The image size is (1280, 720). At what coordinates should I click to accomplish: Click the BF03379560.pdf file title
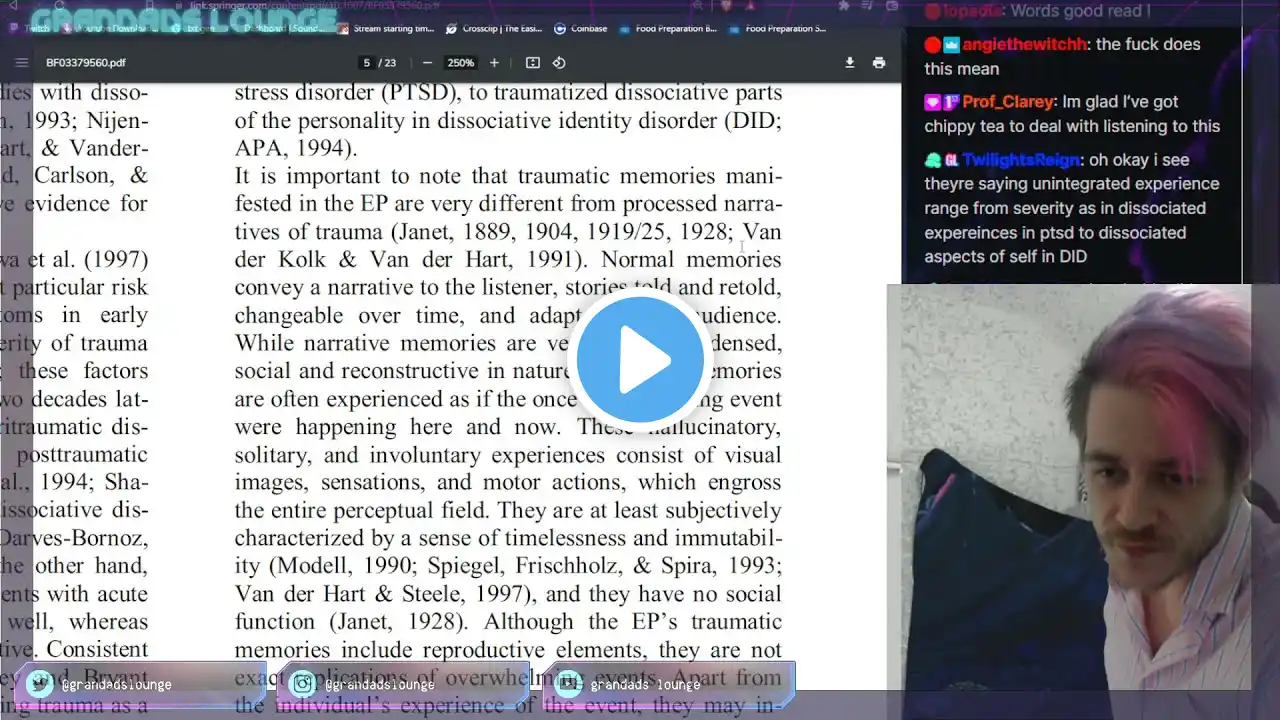(x=86, y=63)
